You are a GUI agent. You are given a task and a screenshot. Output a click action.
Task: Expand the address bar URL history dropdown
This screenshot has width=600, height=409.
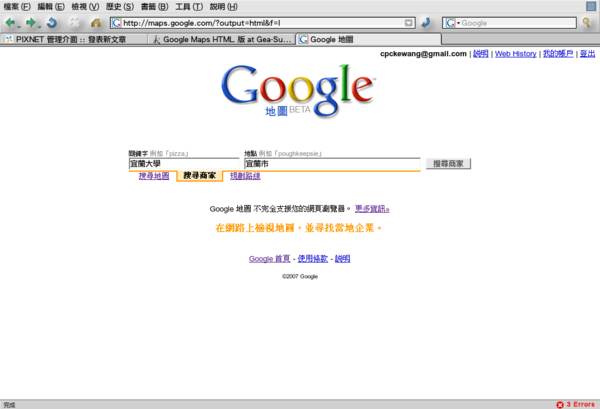point(408,23)
